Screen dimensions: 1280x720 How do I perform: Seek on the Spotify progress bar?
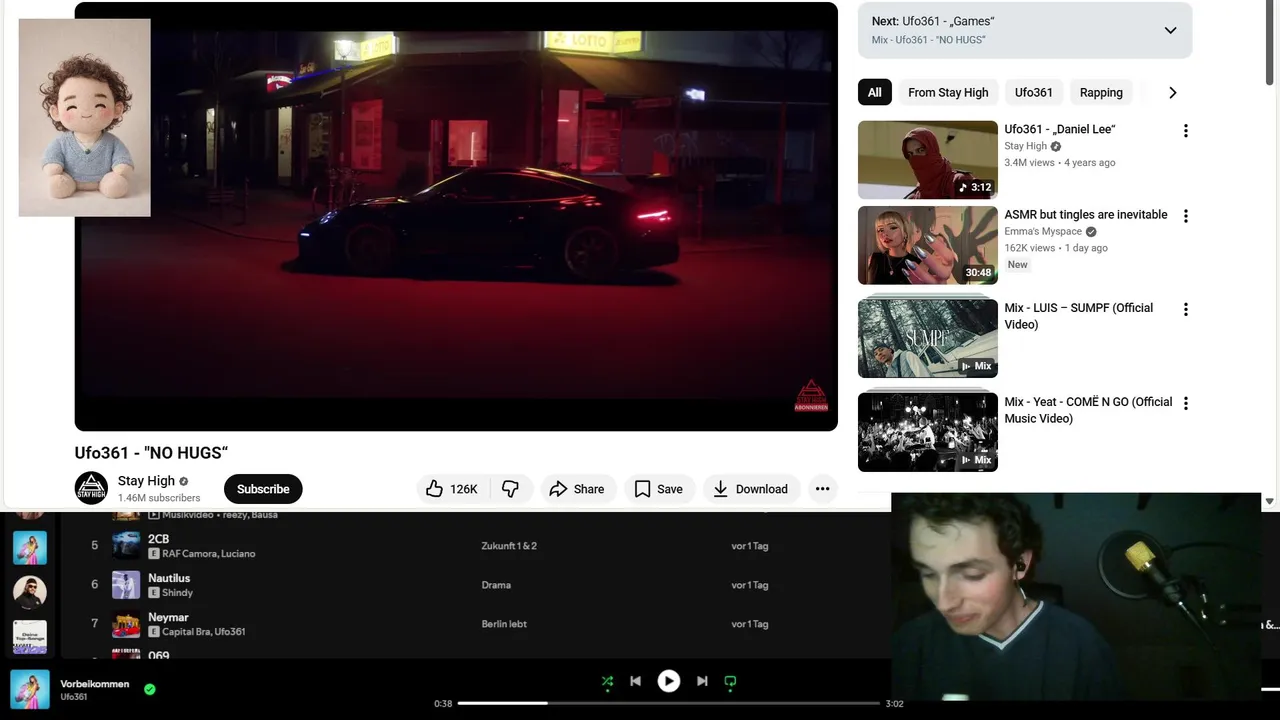click(669, 703)
